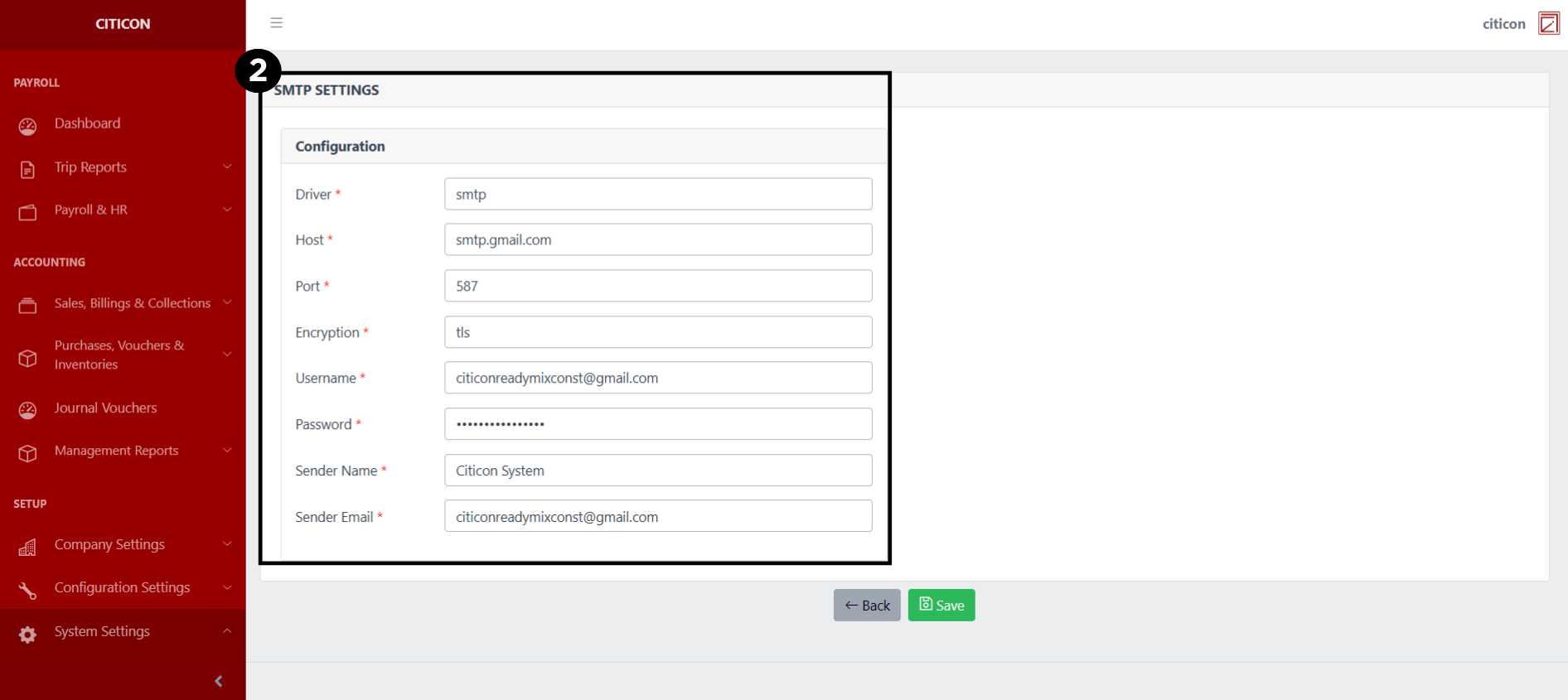1568x700 pixels.
Task: Expand the Payroll & HR submenu chevron
Action: pos(227,210)
